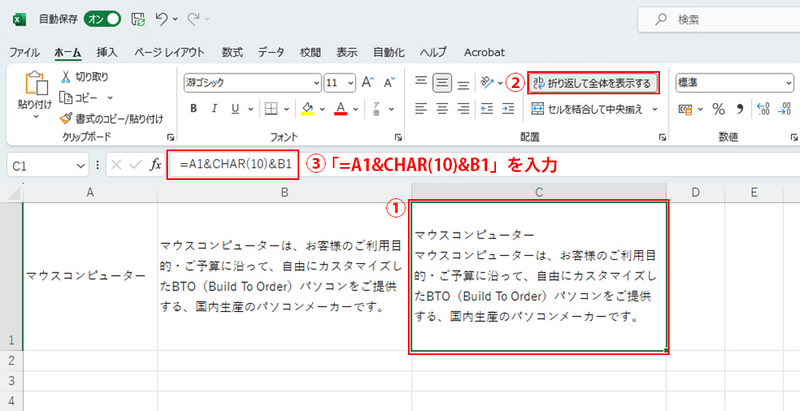The height and width of the screenshot is (411, 800).
Task: Click the 検索 search box
Action: (x=719, y=20)
